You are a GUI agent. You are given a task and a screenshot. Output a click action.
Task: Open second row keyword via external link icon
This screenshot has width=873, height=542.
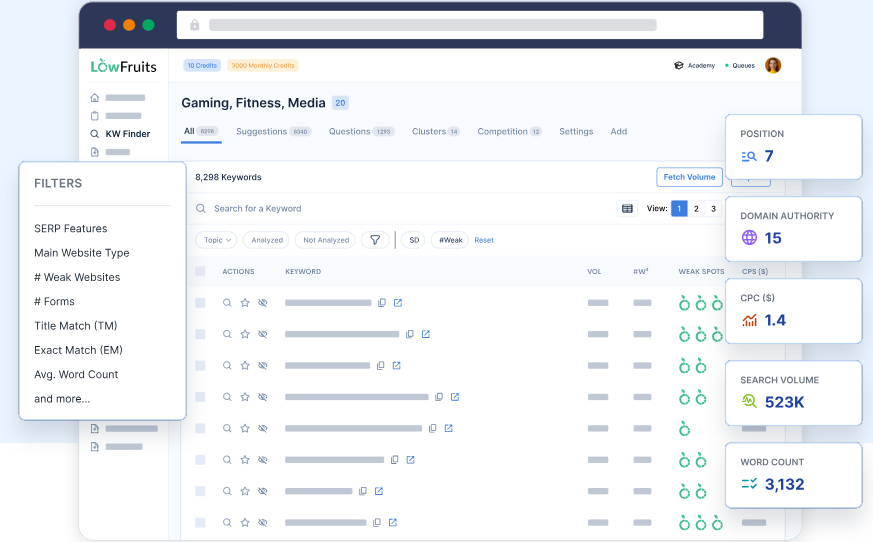pyautogui.click(x=425, y=334)
